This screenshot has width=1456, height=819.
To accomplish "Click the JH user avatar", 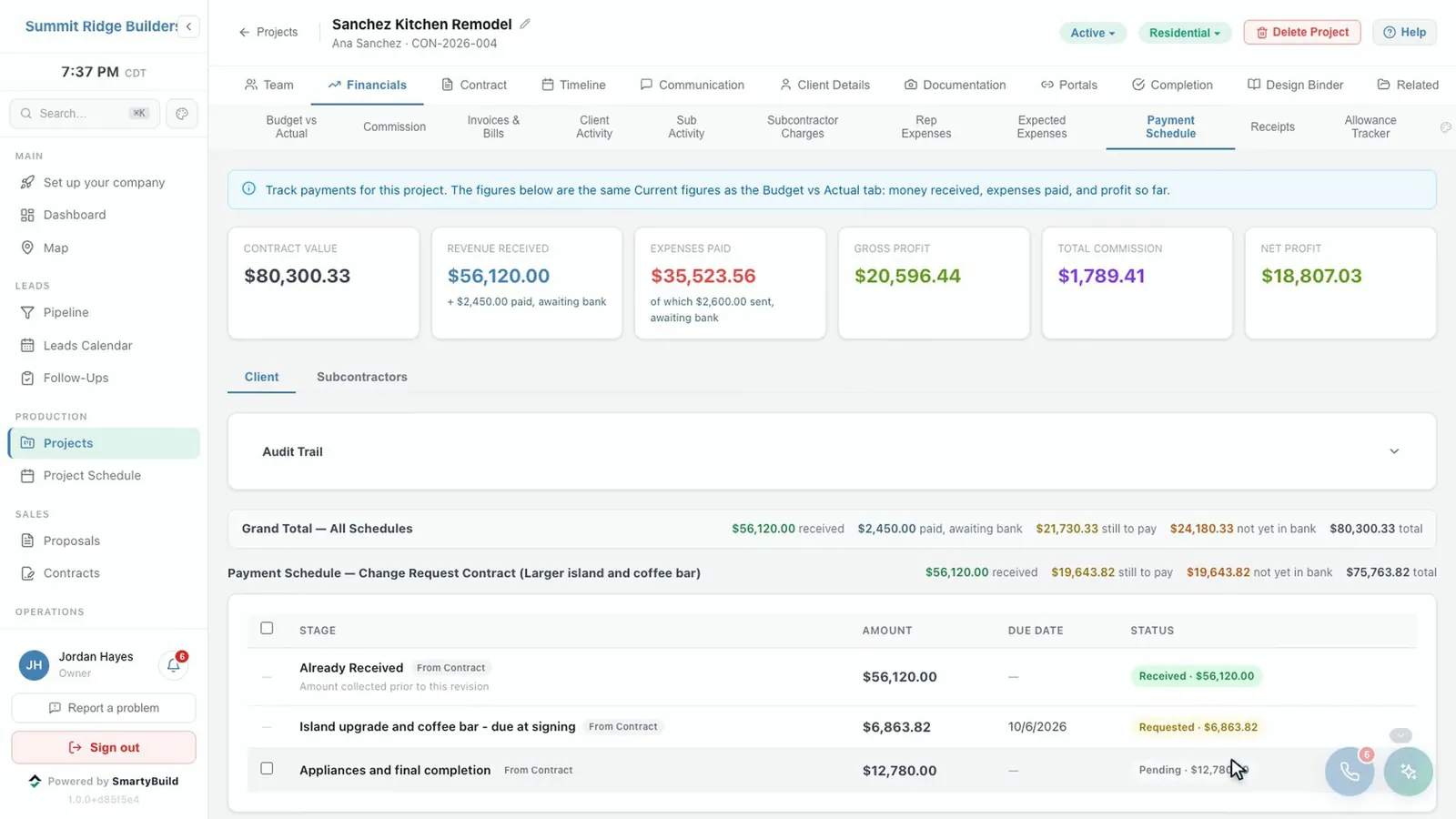I will tap(34, 665).
